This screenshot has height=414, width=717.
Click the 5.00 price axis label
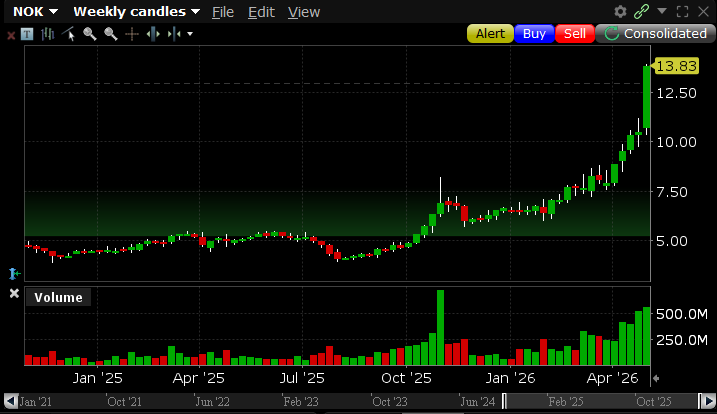click(672, 241)
